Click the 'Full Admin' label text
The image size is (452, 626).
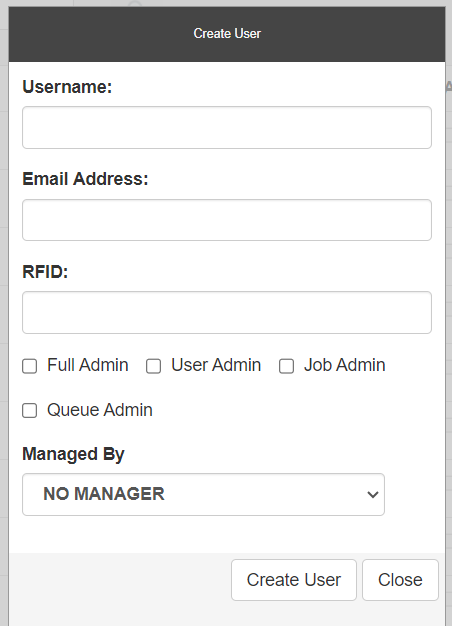click(x=88, y=365)
